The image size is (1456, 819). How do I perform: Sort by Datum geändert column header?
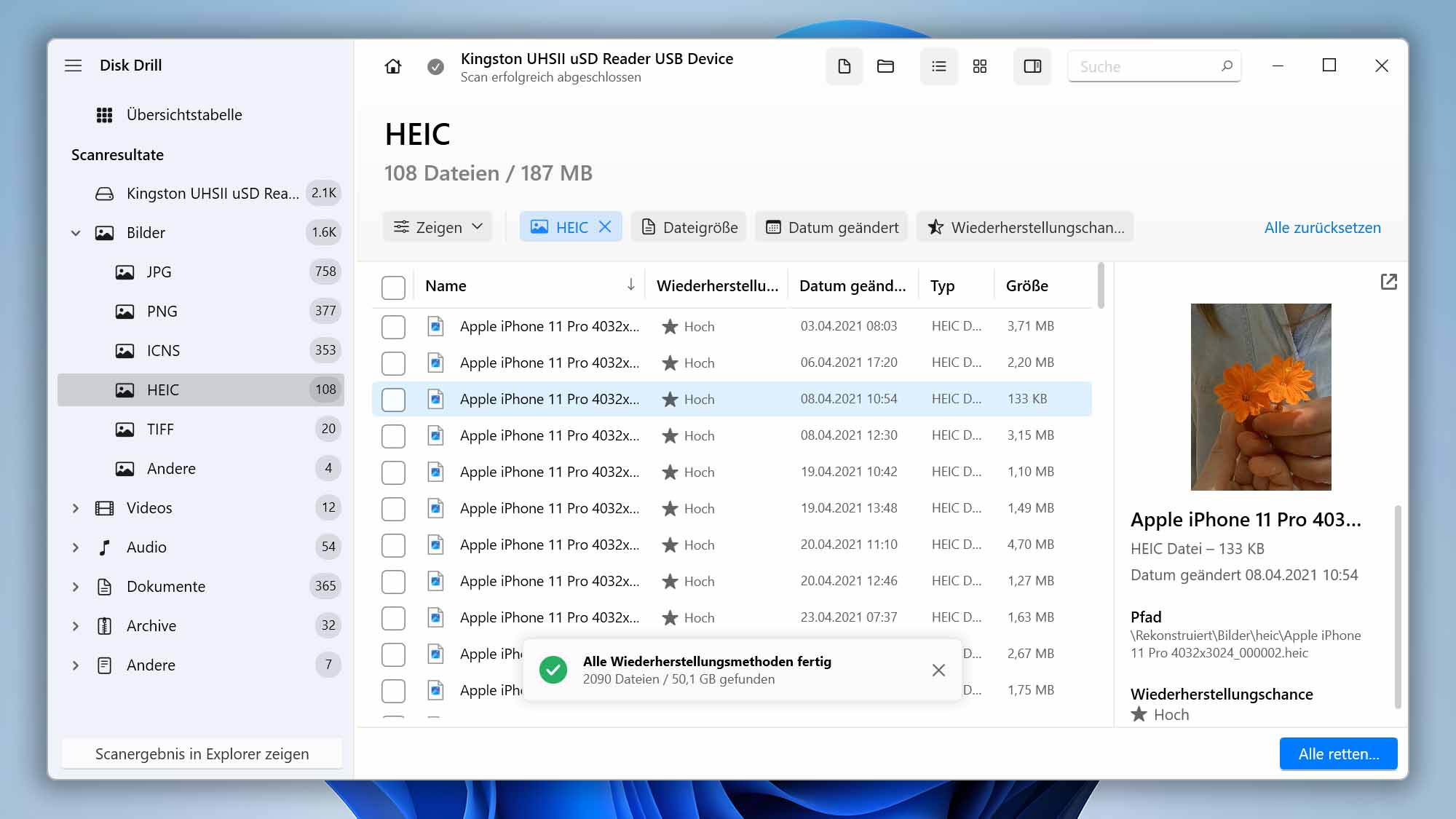click(852, 286)
